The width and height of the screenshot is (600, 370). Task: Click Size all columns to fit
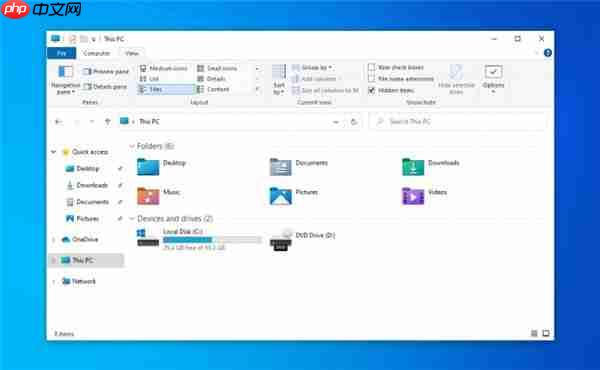pos(326,91)
